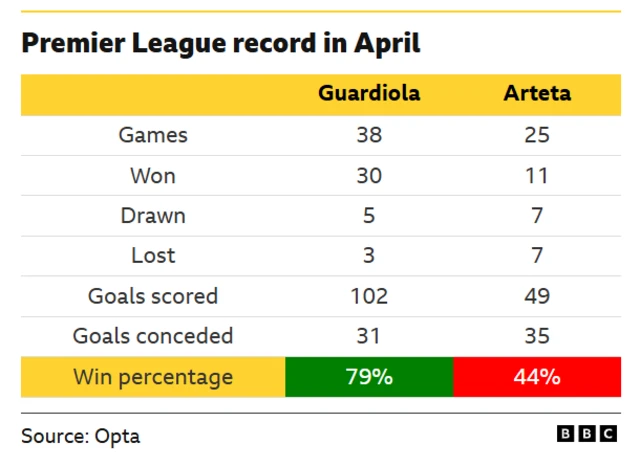Image resolution: width=640 pixels, height=466 pixels.
Task: Click Arteta's 11 wins value
Action: coord(537,176)
